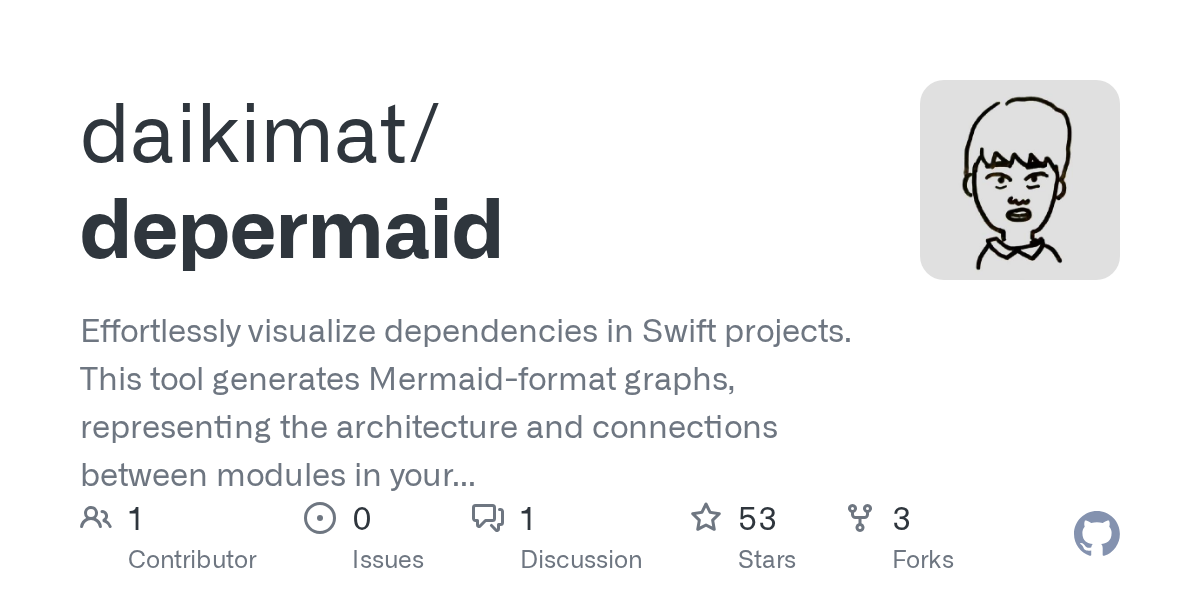Click the GitHub Octocat logo
This screenshot has height=600, width=1200.
[1096, 535]
